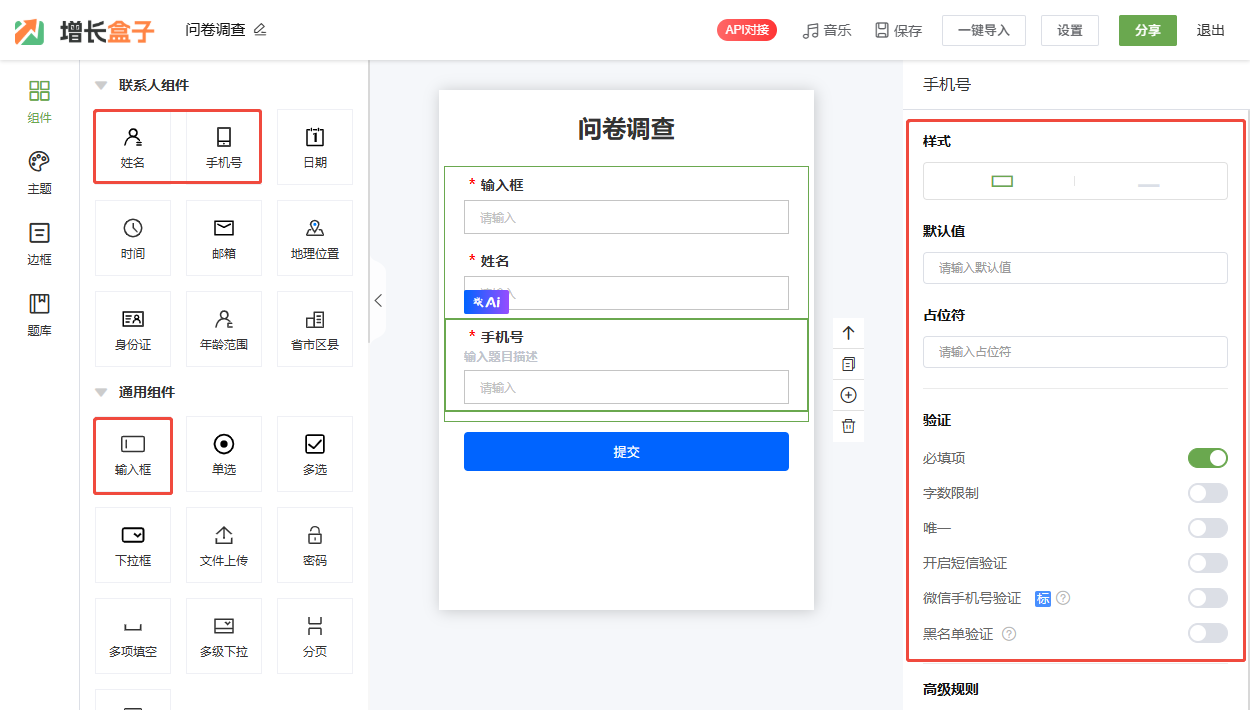Click the 占位符 placeholder field

pyautogui.click(x=1075, y=352)
